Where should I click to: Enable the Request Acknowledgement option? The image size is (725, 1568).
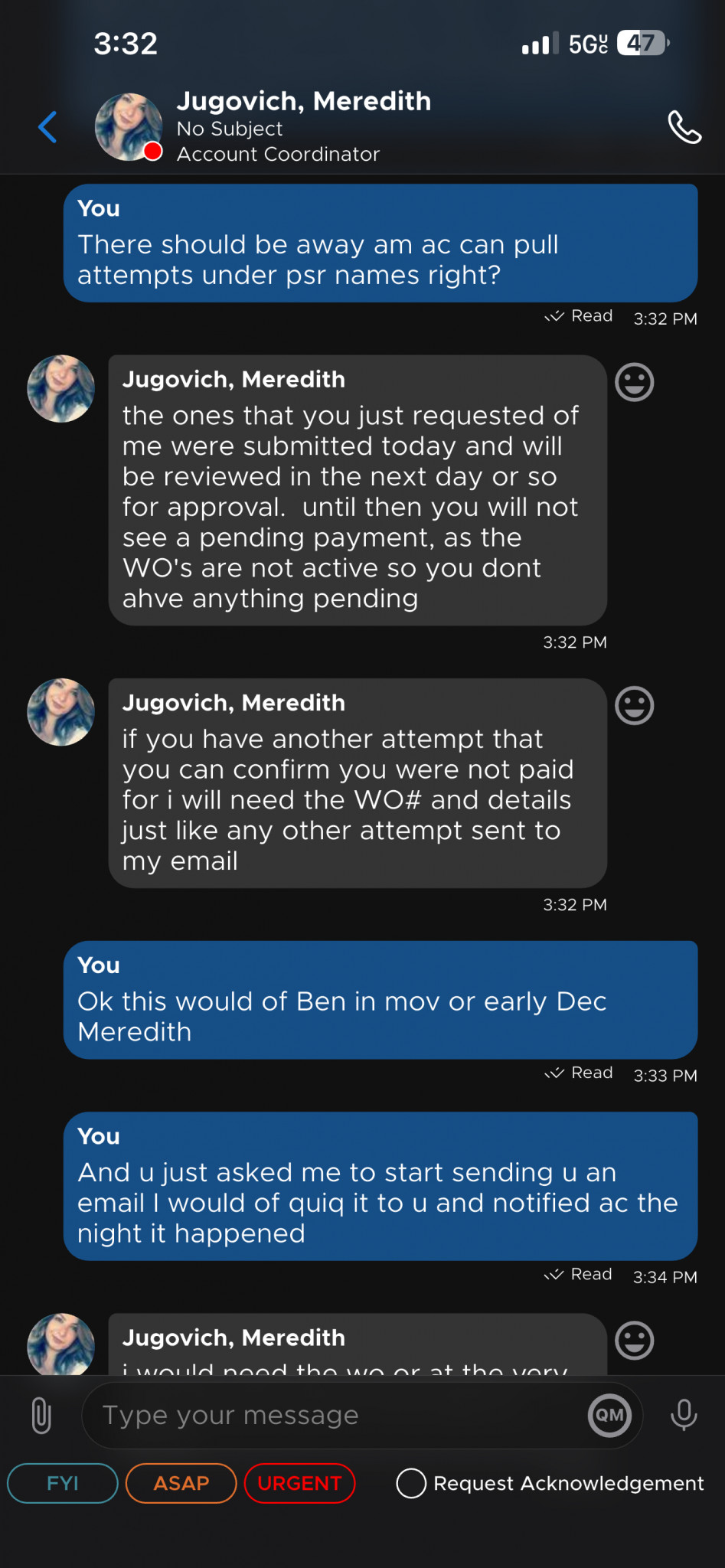(411, 1483)
